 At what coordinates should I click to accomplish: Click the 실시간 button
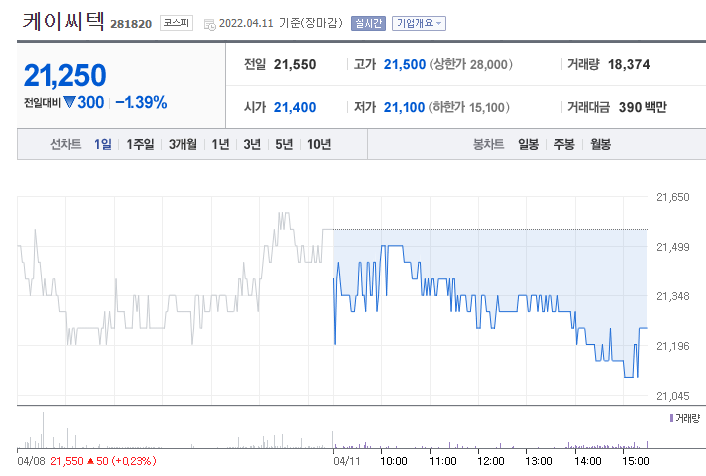(368, 23)
